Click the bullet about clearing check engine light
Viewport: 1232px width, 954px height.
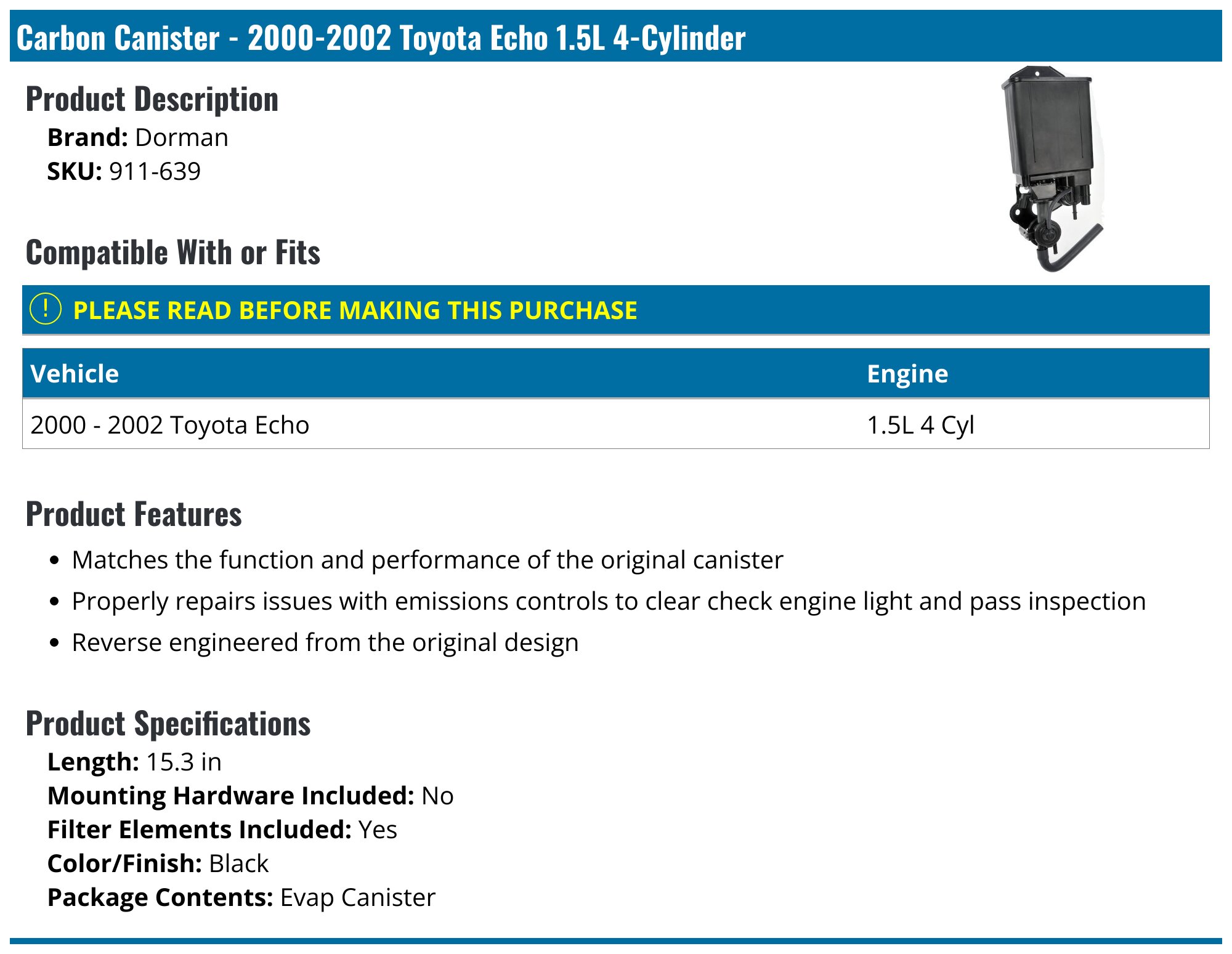pyautogui.click(x=608, y=601)
